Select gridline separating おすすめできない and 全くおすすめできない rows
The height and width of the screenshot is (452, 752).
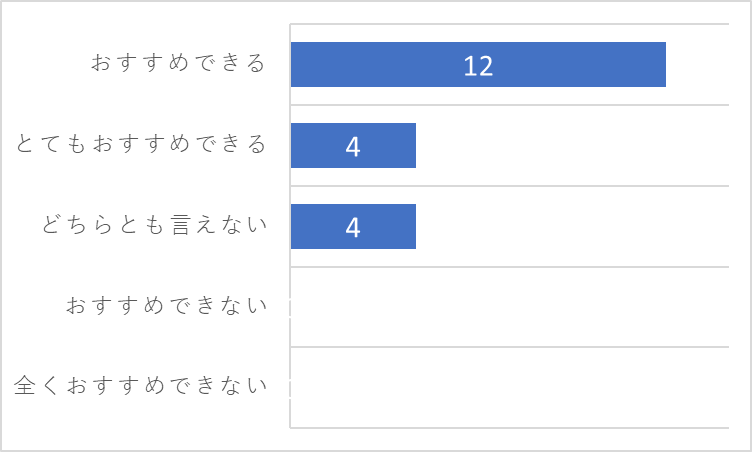tap(509, 347)
